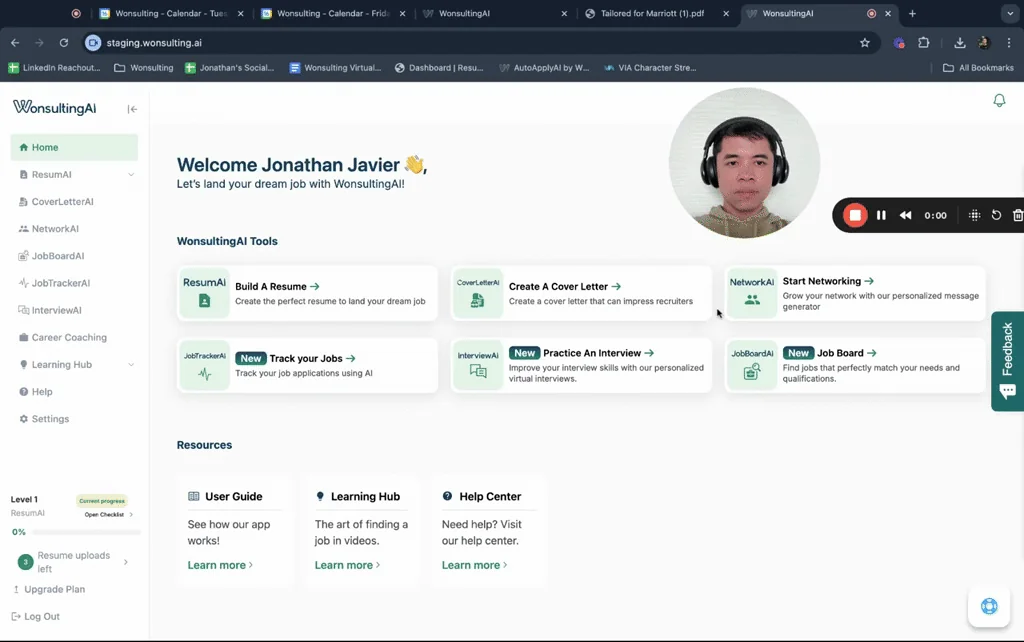Collapse the sidebar with the arrow icon
The image size is (1024, 642).
[132, 109]
